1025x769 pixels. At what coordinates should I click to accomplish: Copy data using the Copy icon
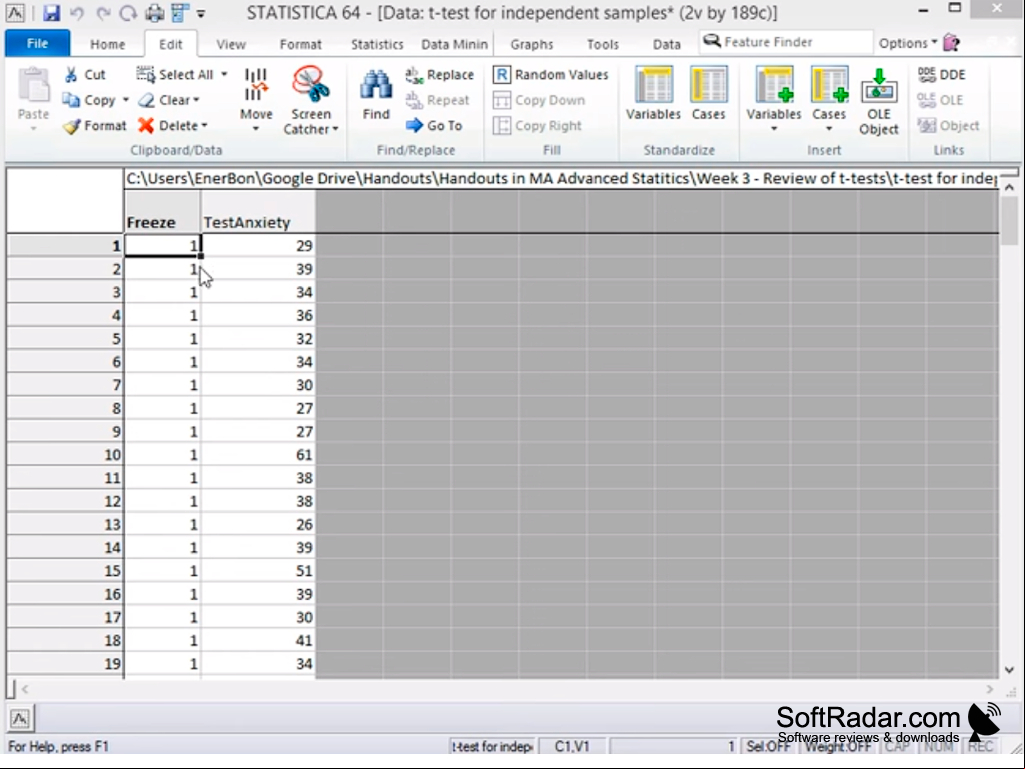pos(71,100)
